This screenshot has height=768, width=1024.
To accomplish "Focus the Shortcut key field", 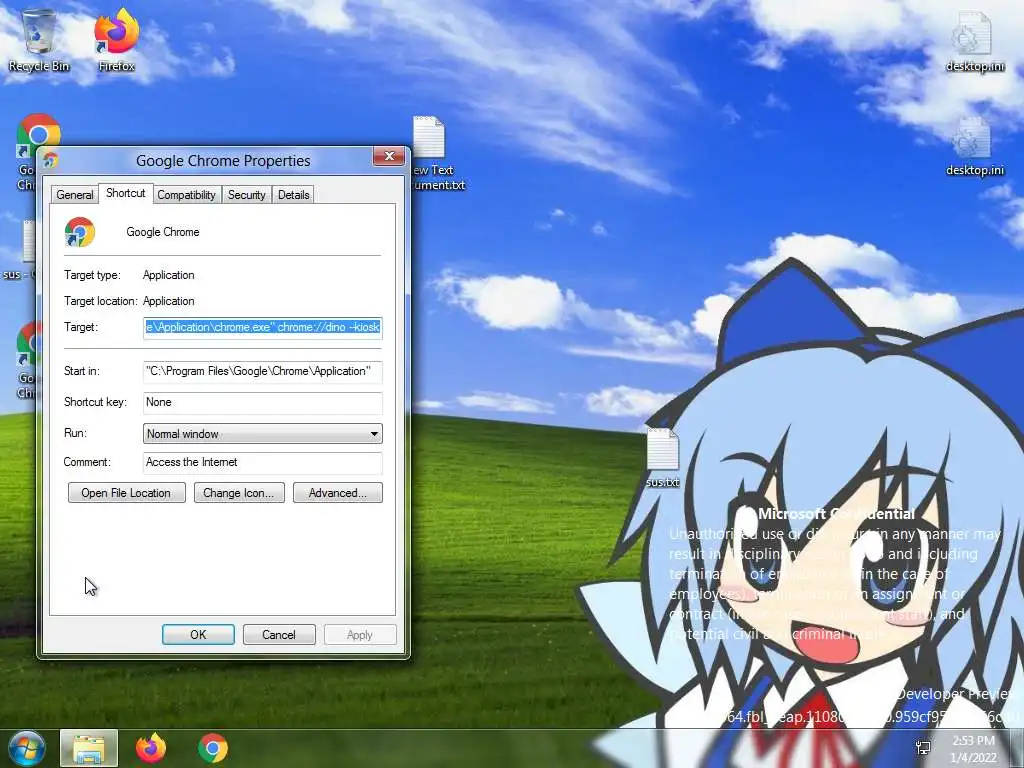I will coord(263,402).
